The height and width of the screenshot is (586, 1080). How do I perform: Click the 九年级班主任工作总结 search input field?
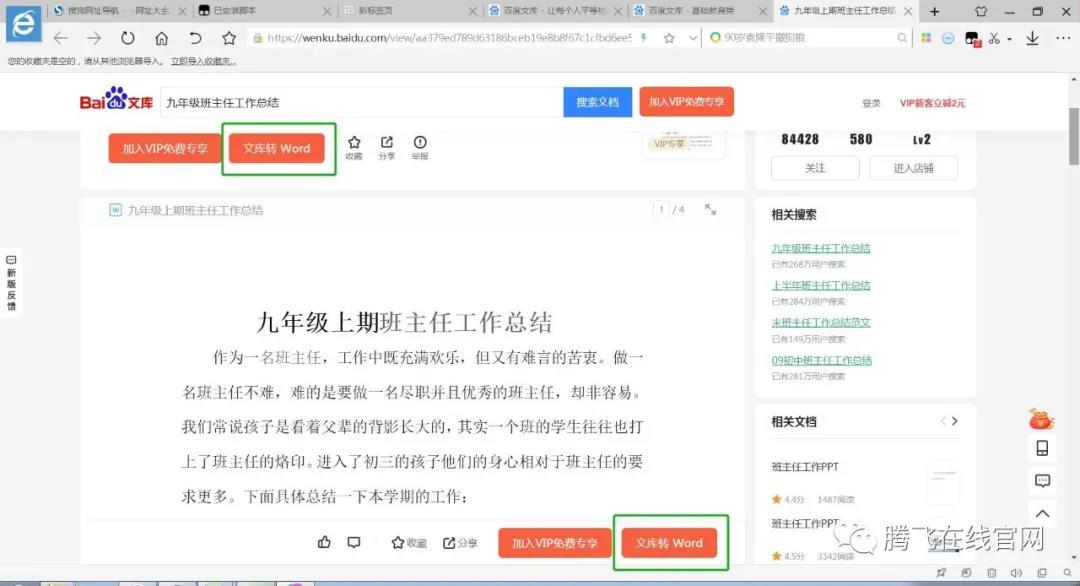tap(360, 102)
